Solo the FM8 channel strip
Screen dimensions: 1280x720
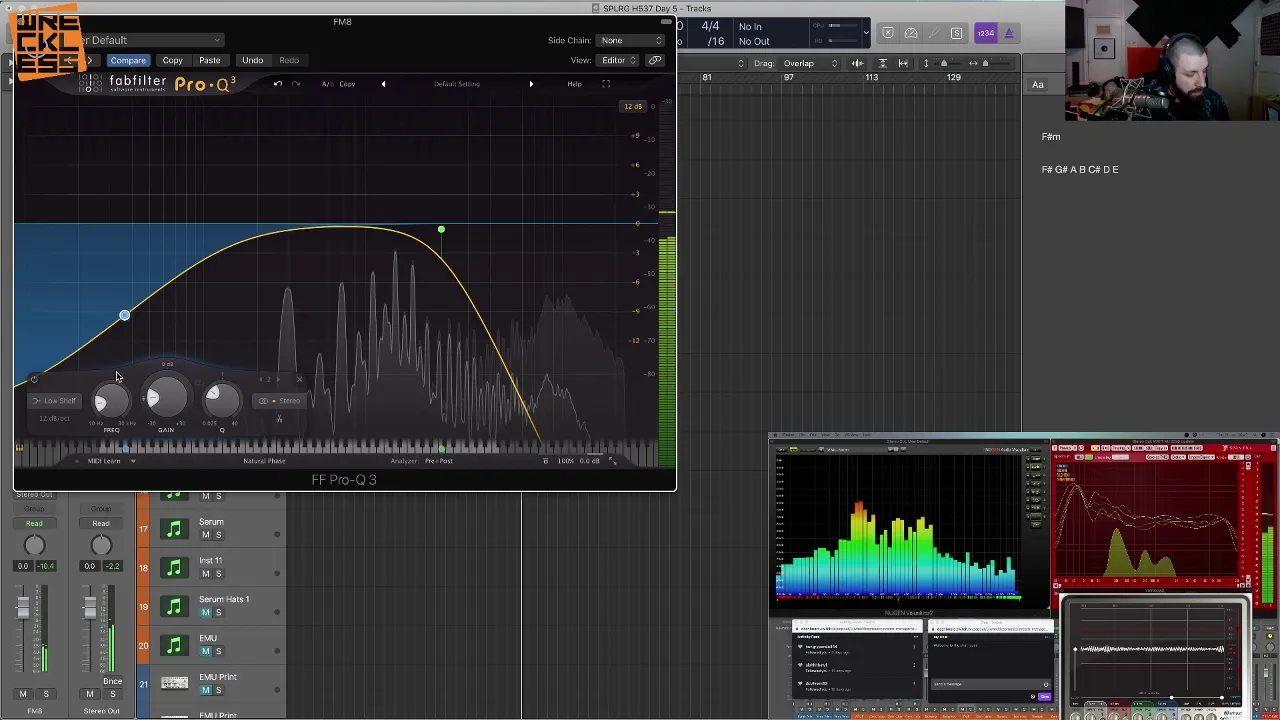pos(46,694)
